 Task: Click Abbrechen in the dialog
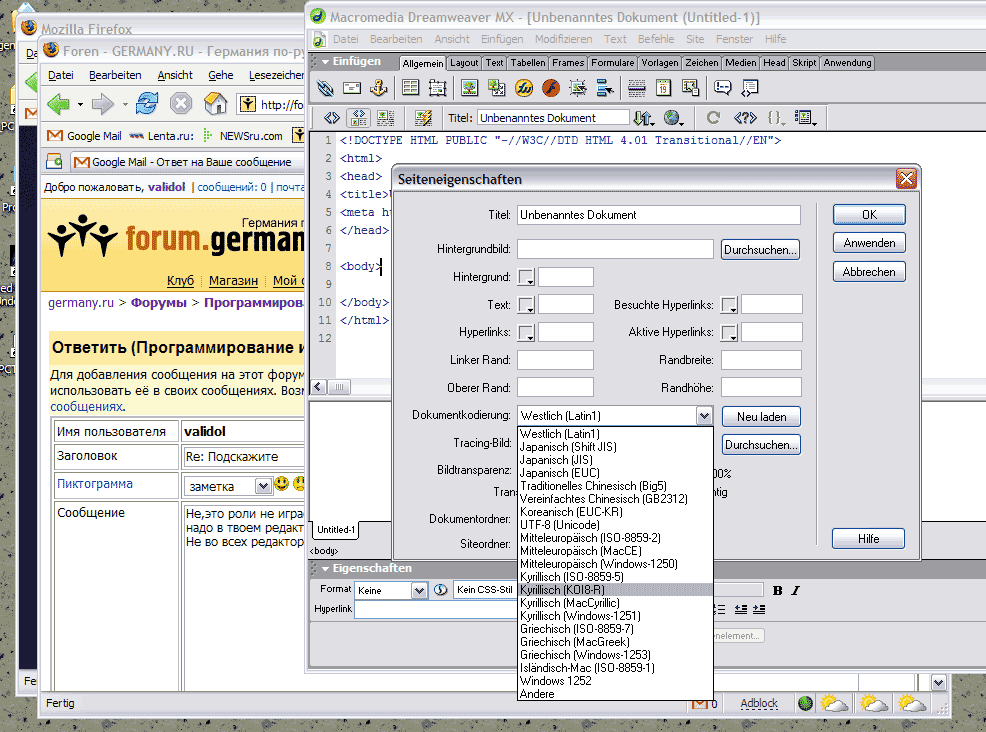pos(869,272)
